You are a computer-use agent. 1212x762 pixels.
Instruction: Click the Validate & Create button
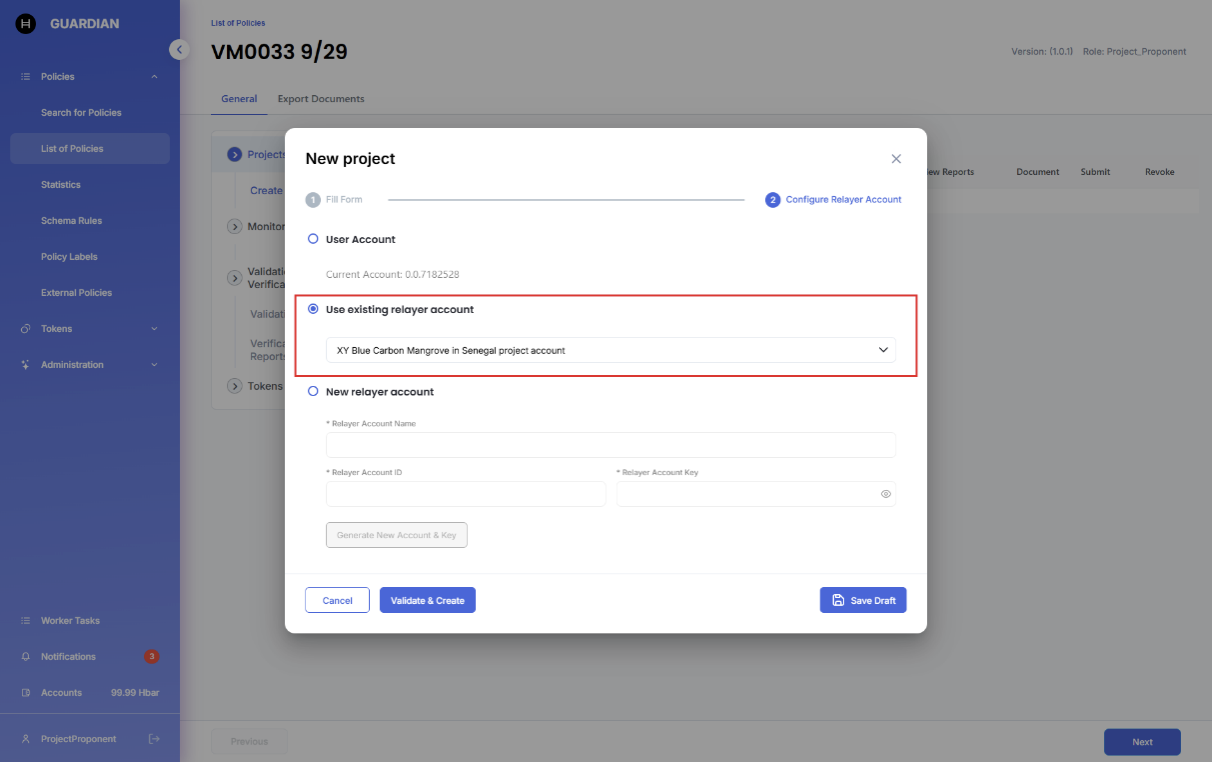[x=427, y=600]
